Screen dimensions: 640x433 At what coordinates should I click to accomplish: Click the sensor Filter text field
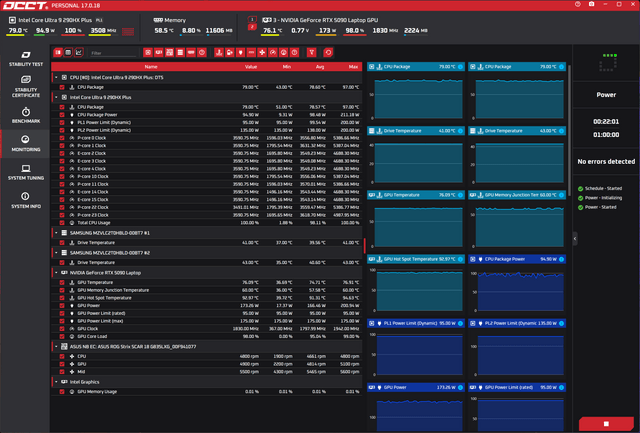point(113,53)
